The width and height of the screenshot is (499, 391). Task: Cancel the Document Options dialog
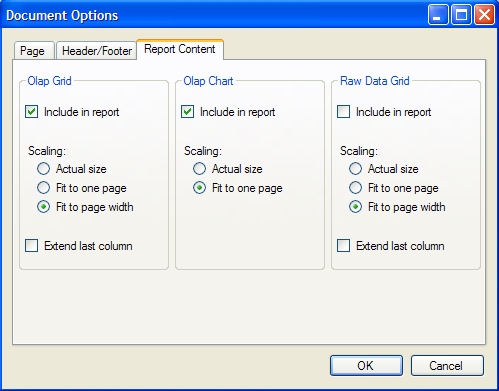[447, 365]
